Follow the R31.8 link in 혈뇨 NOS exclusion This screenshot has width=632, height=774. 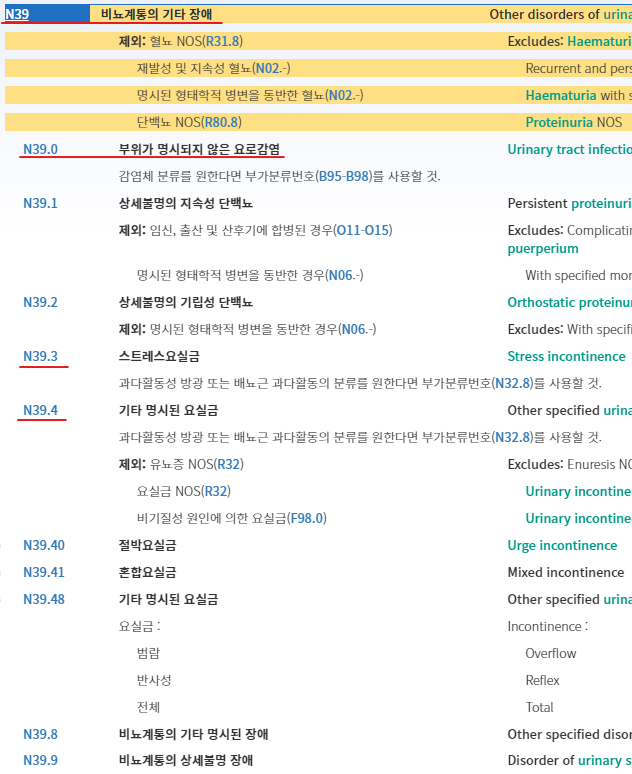223,41
